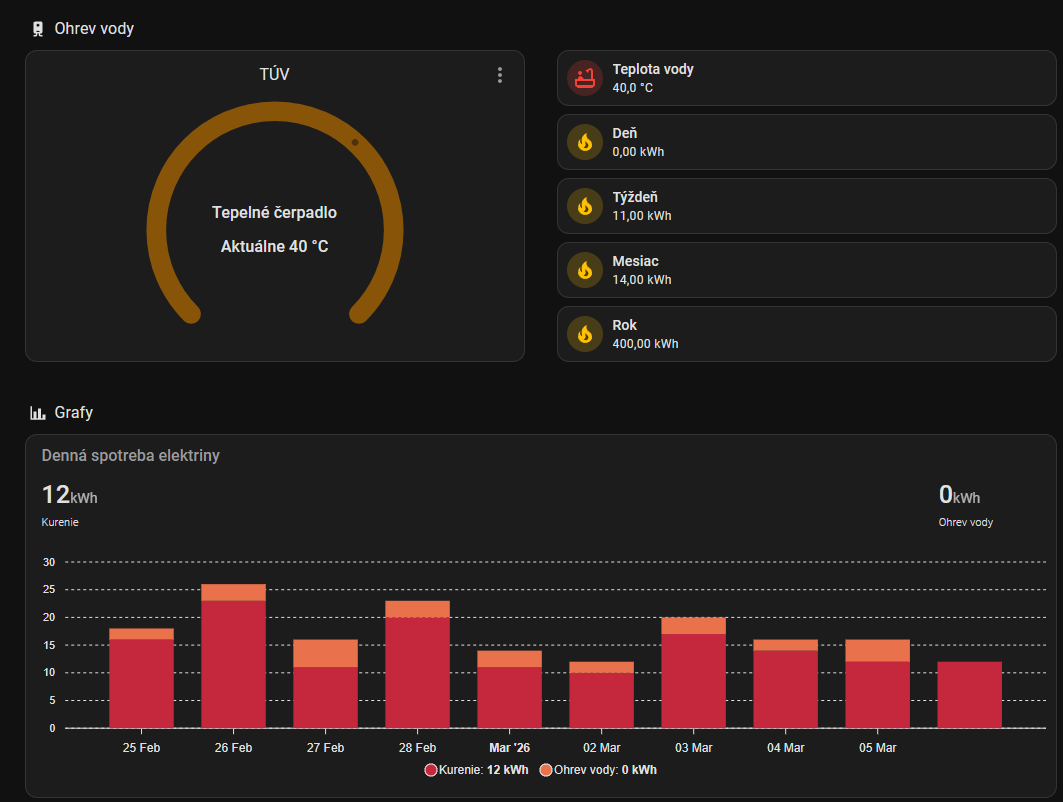This screenshot has height=802, width=1063.
Task: Click the flame icon next to Deň
Action: (x=584, y=142)
